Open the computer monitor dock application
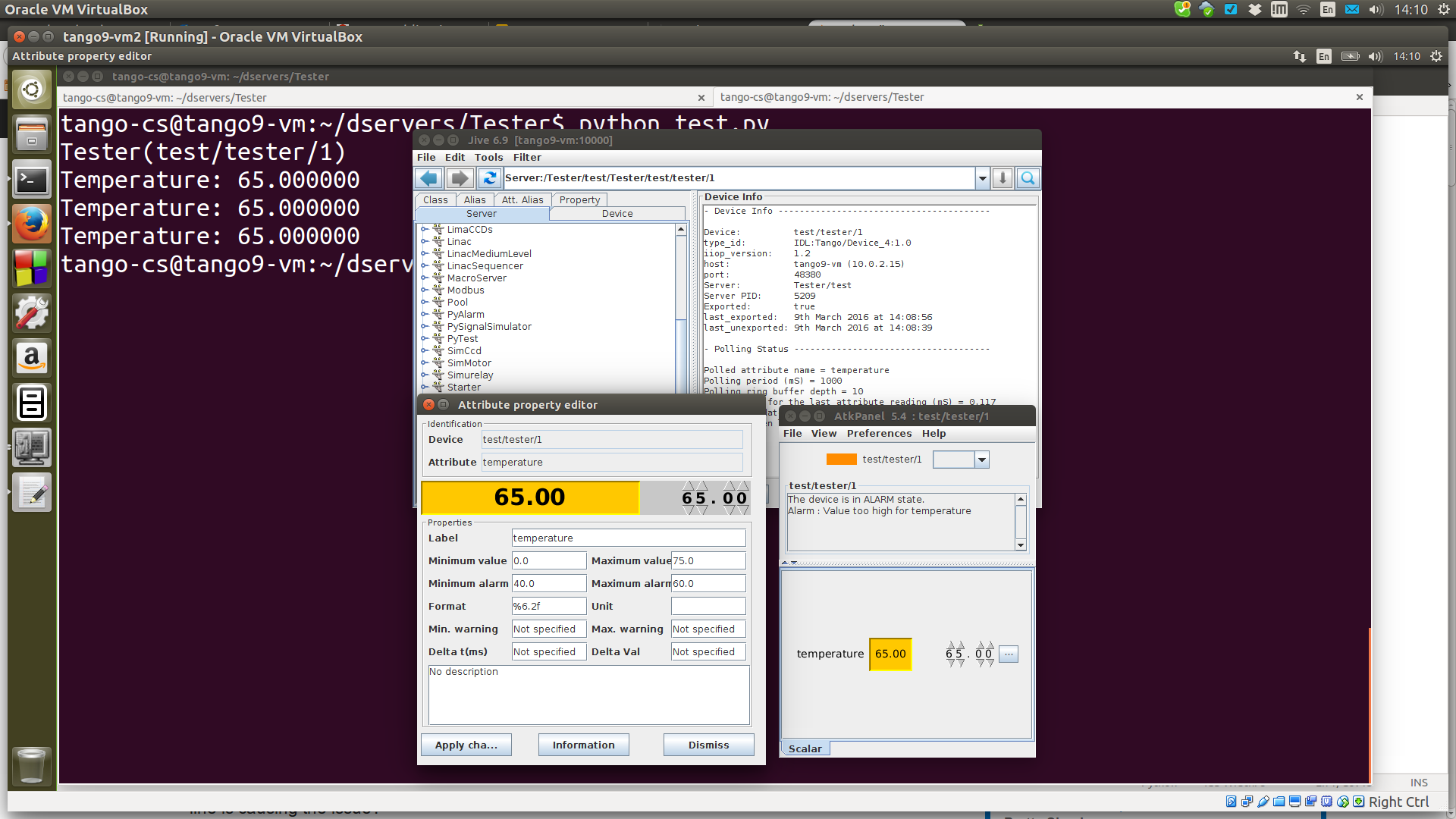This screenshot has width=1456, height=819. click(32, 447)
